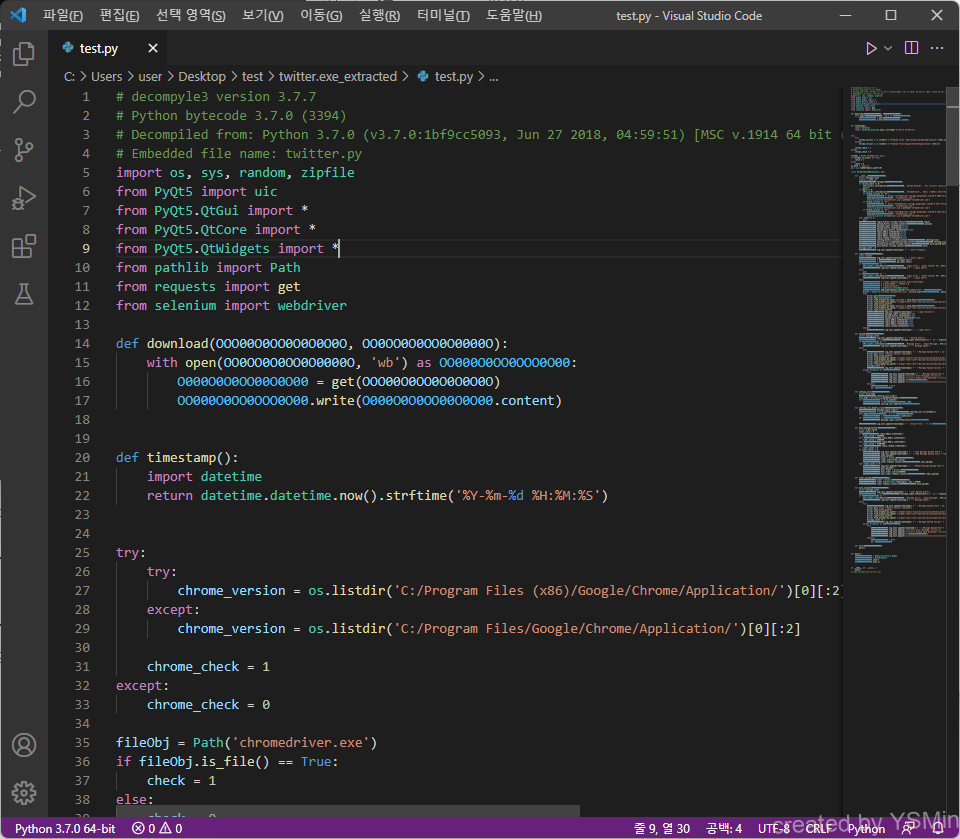960x839 pixels.
Task: Click 'Embedded file name: twitter.py' comment
Action: click(x=239, y=154)
